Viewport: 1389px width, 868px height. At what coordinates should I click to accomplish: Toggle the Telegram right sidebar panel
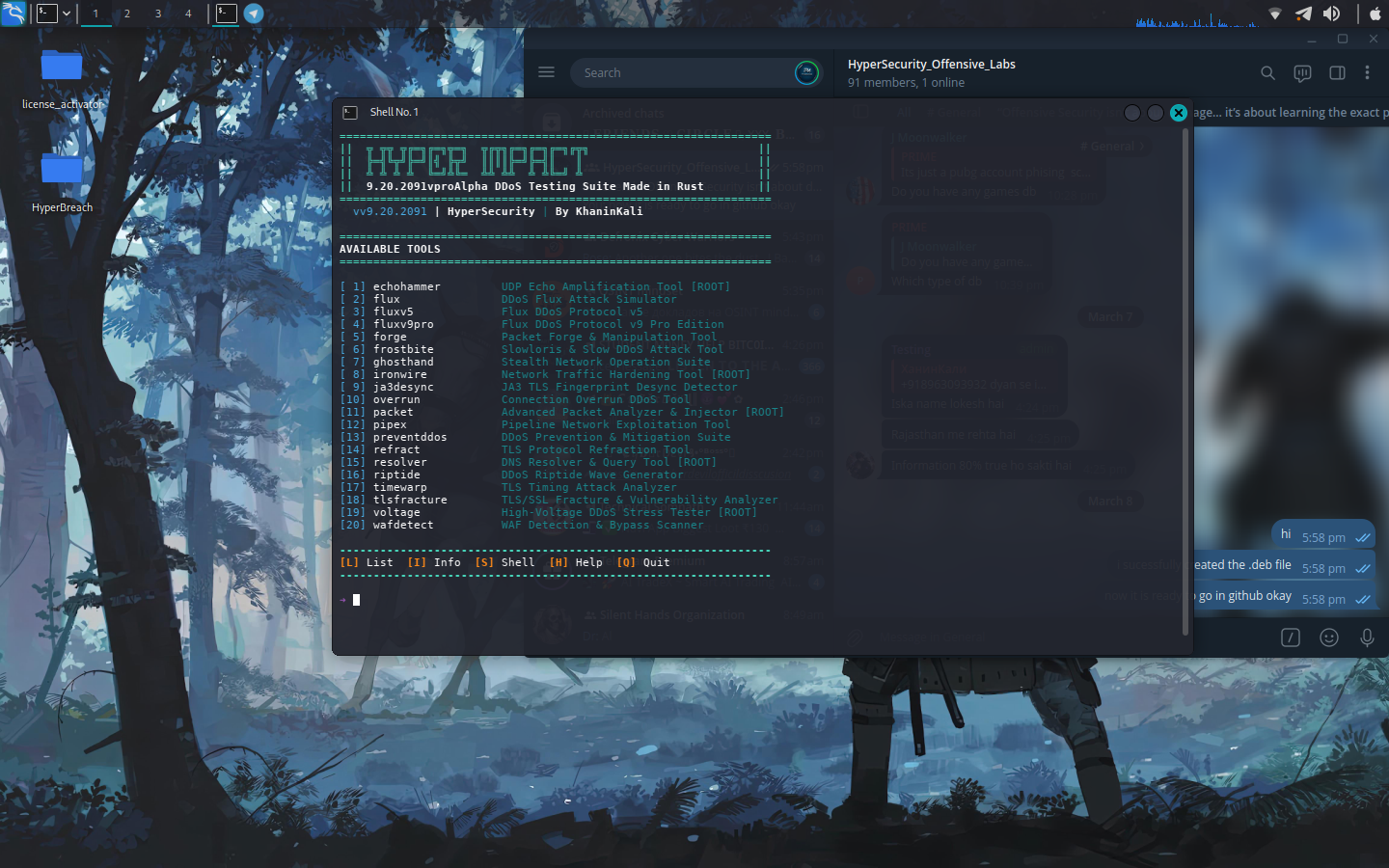[x=1337, y=72]
